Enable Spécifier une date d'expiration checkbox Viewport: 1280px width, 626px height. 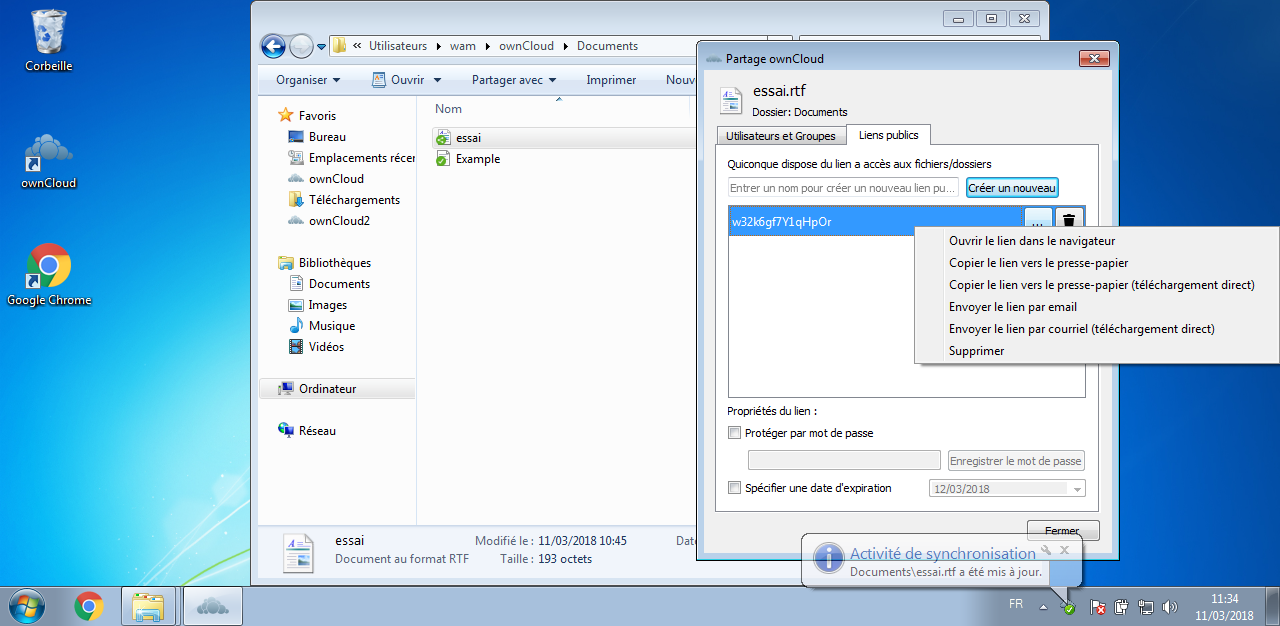(735, 488)
